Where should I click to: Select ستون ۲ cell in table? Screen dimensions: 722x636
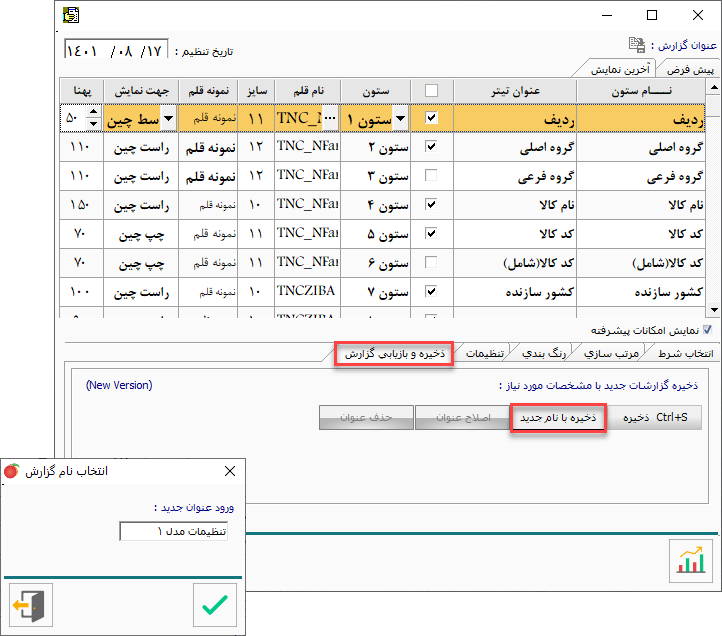pos(375,147)
